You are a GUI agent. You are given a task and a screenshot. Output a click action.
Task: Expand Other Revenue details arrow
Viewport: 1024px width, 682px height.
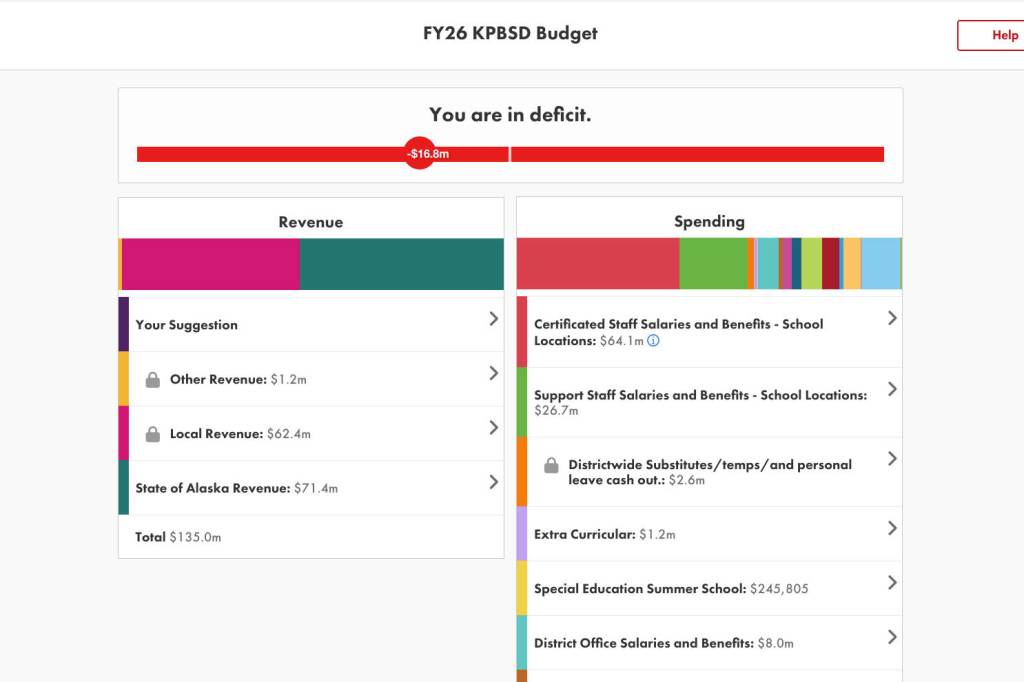(x=493, y=373)
